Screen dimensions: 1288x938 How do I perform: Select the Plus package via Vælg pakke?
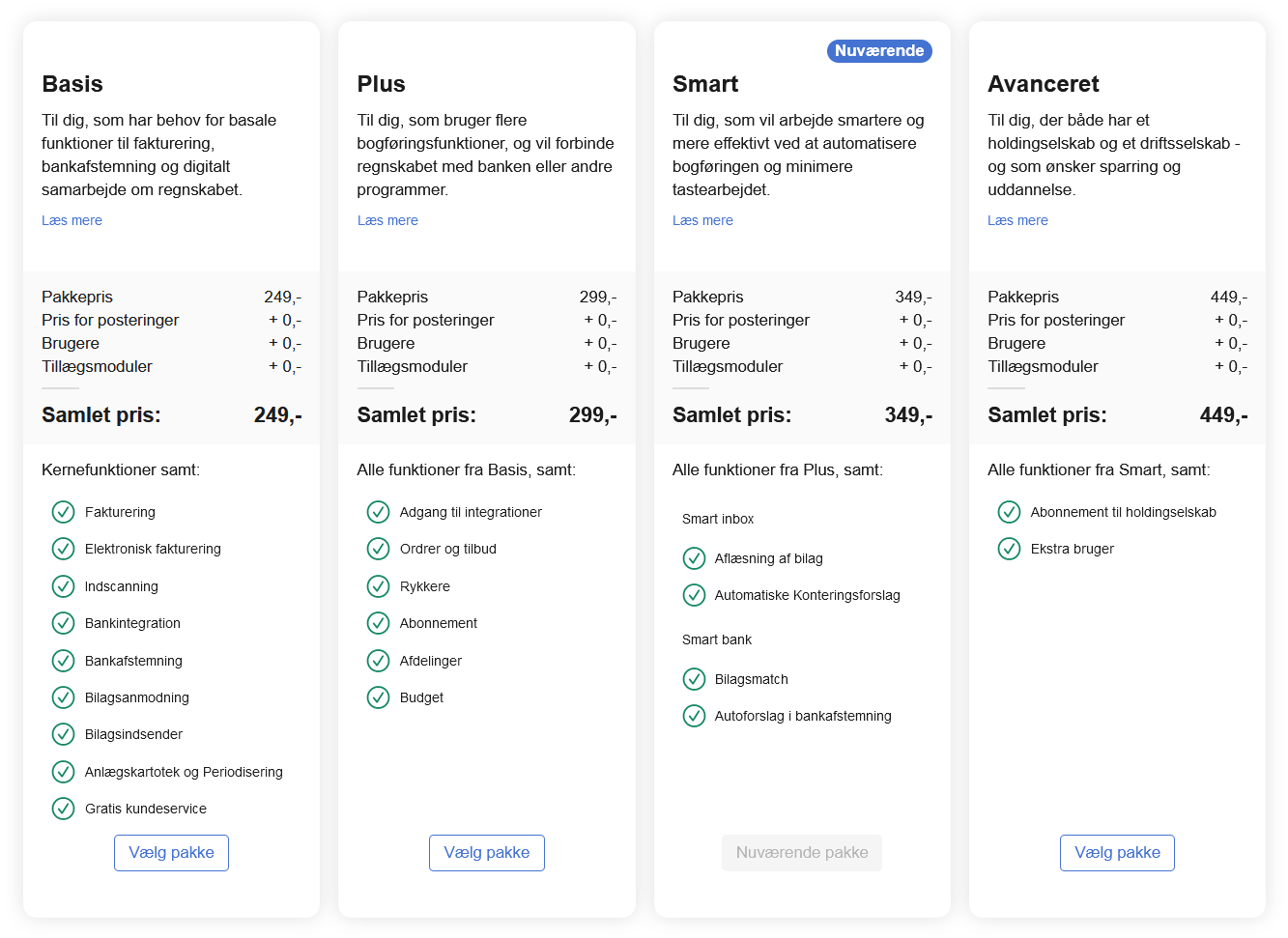(487, 853)
